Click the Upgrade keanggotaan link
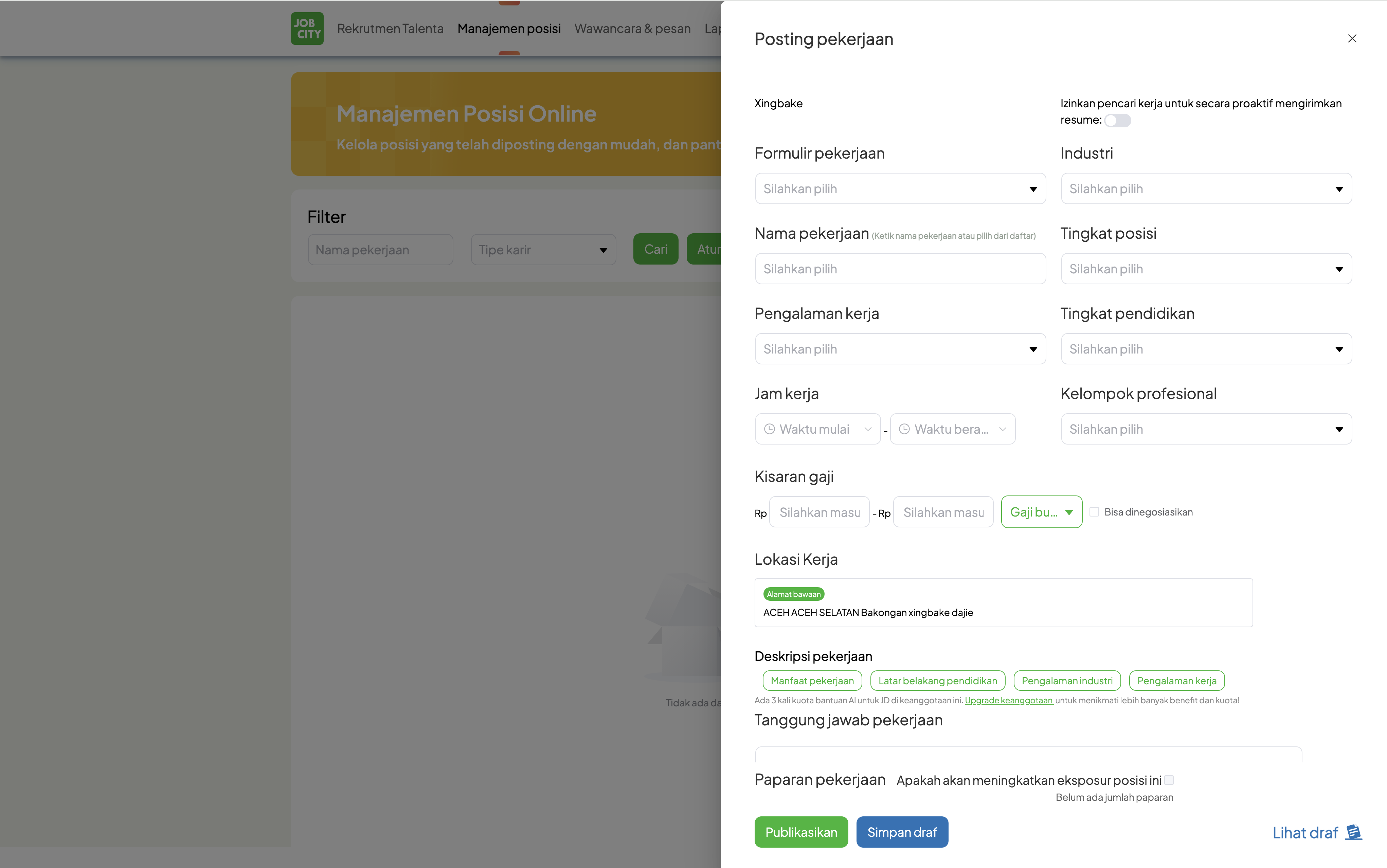 (1009, 700)
